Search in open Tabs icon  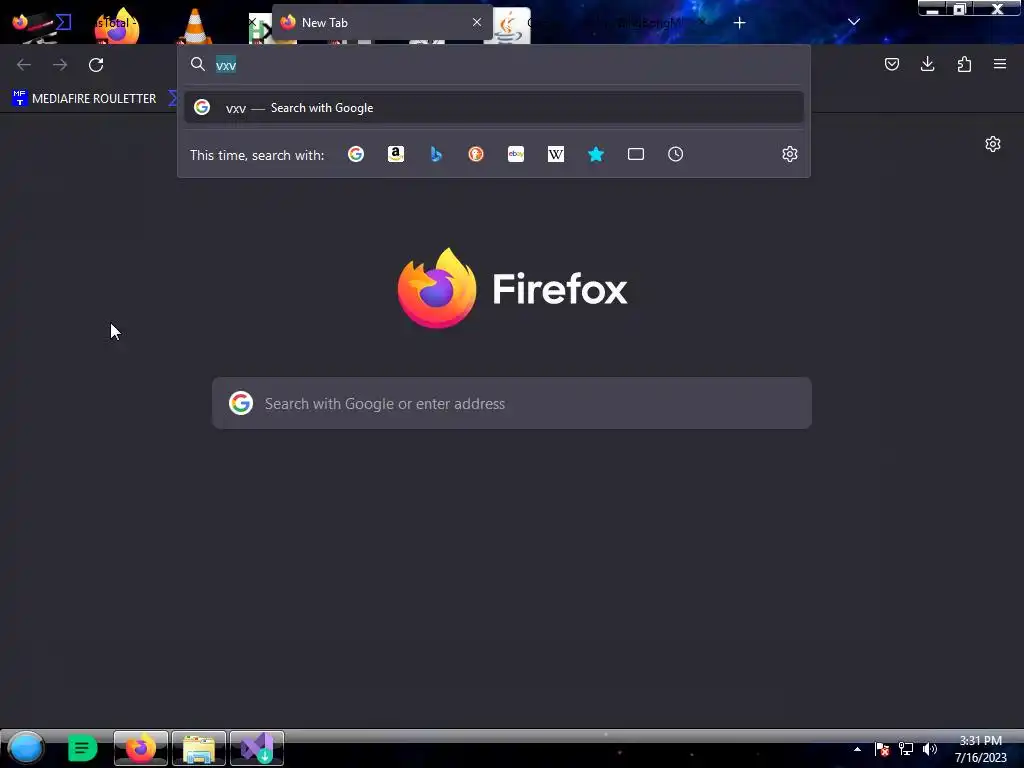pyautogui.click(x=635, y=154)
